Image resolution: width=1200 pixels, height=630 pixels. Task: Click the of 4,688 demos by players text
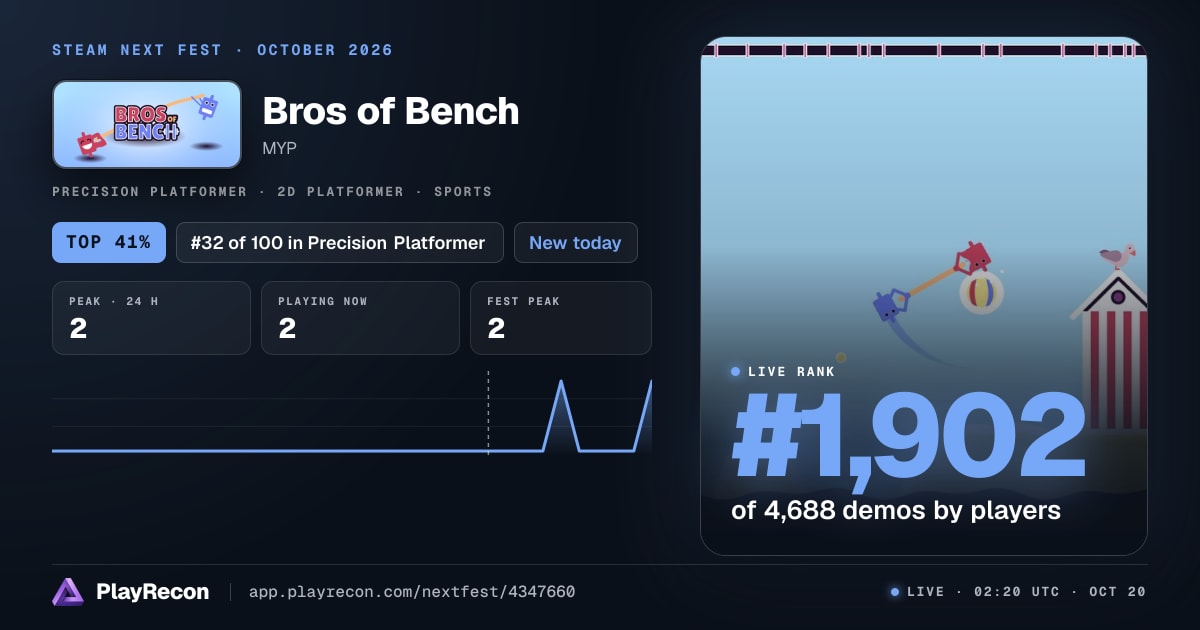(x=896, y=510)
